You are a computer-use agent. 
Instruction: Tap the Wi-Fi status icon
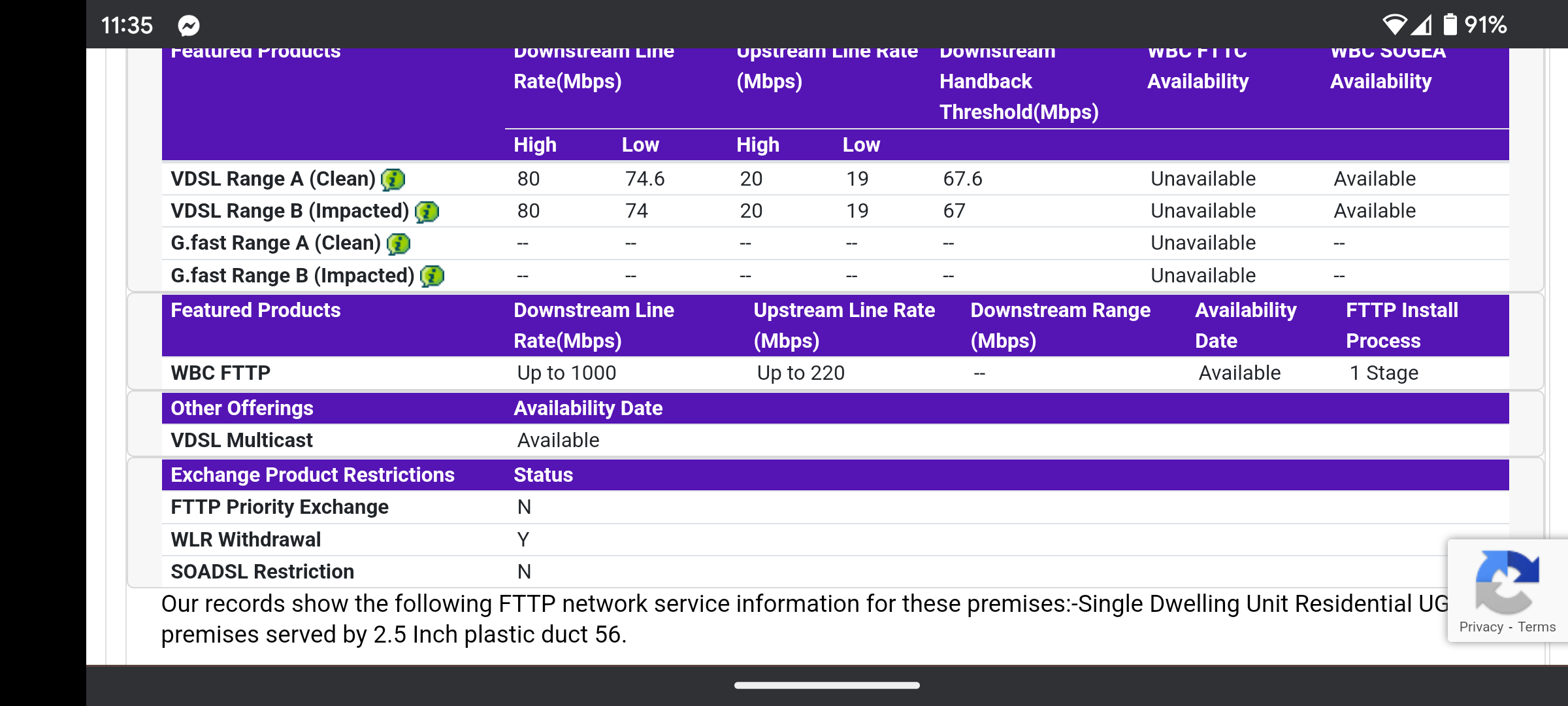(x=1394, y=25)
